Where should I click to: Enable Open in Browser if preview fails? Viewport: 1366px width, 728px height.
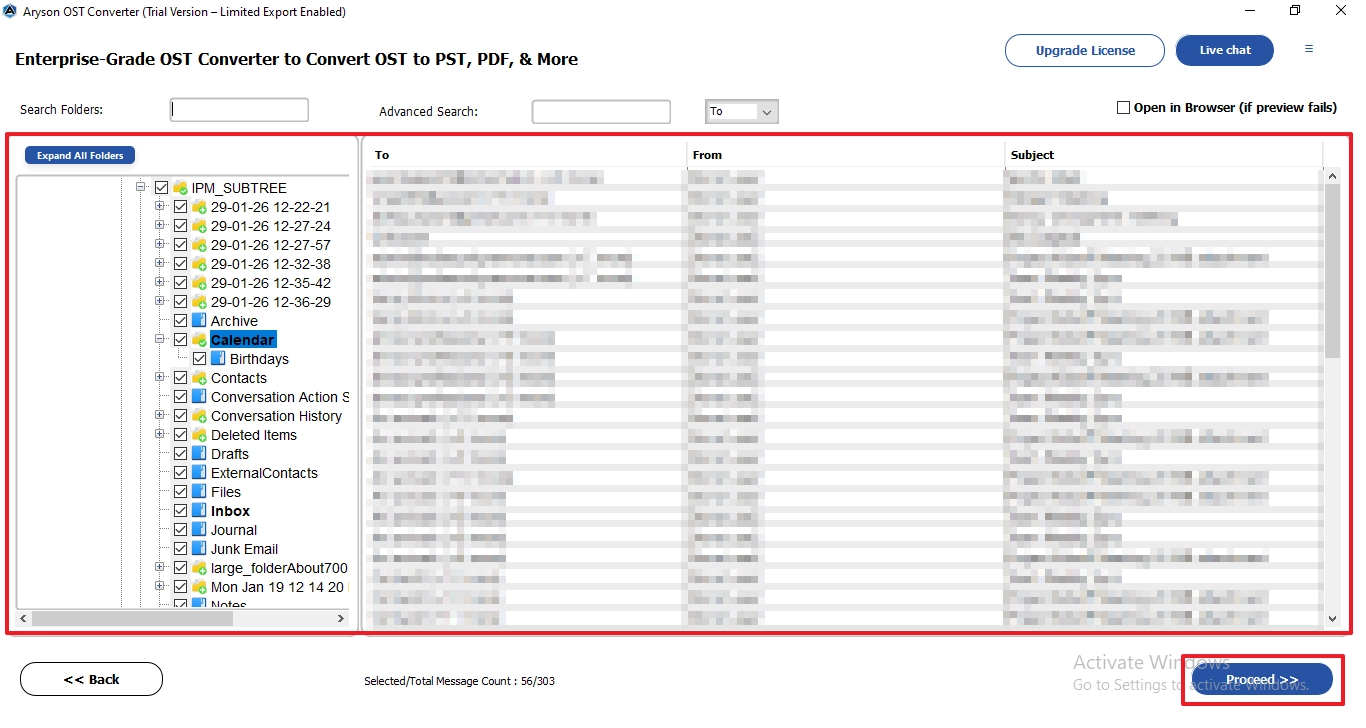pos(1124,108)
